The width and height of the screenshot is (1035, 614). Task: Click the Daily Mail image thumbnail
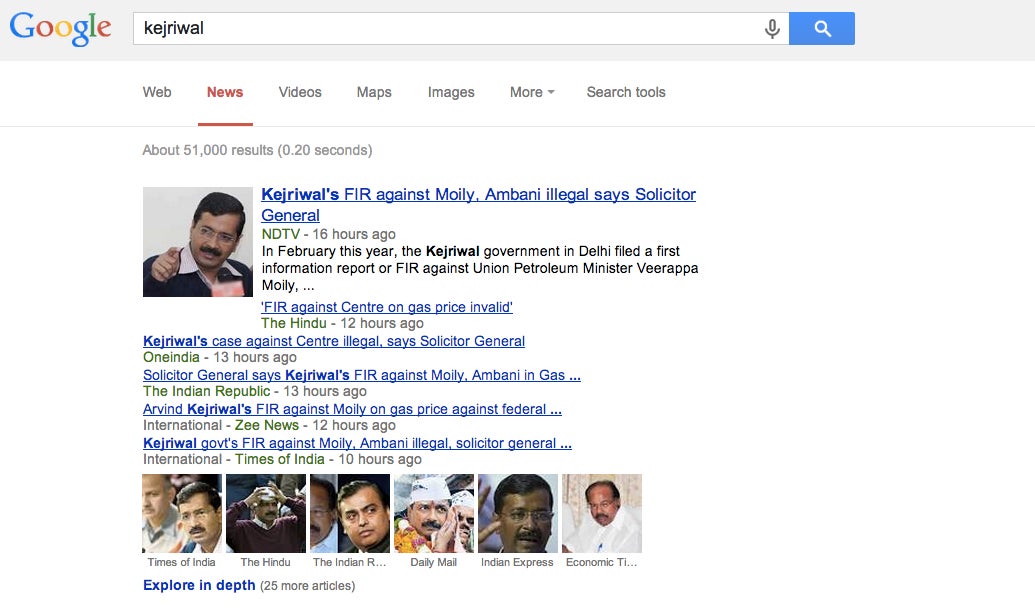point(433,513)
